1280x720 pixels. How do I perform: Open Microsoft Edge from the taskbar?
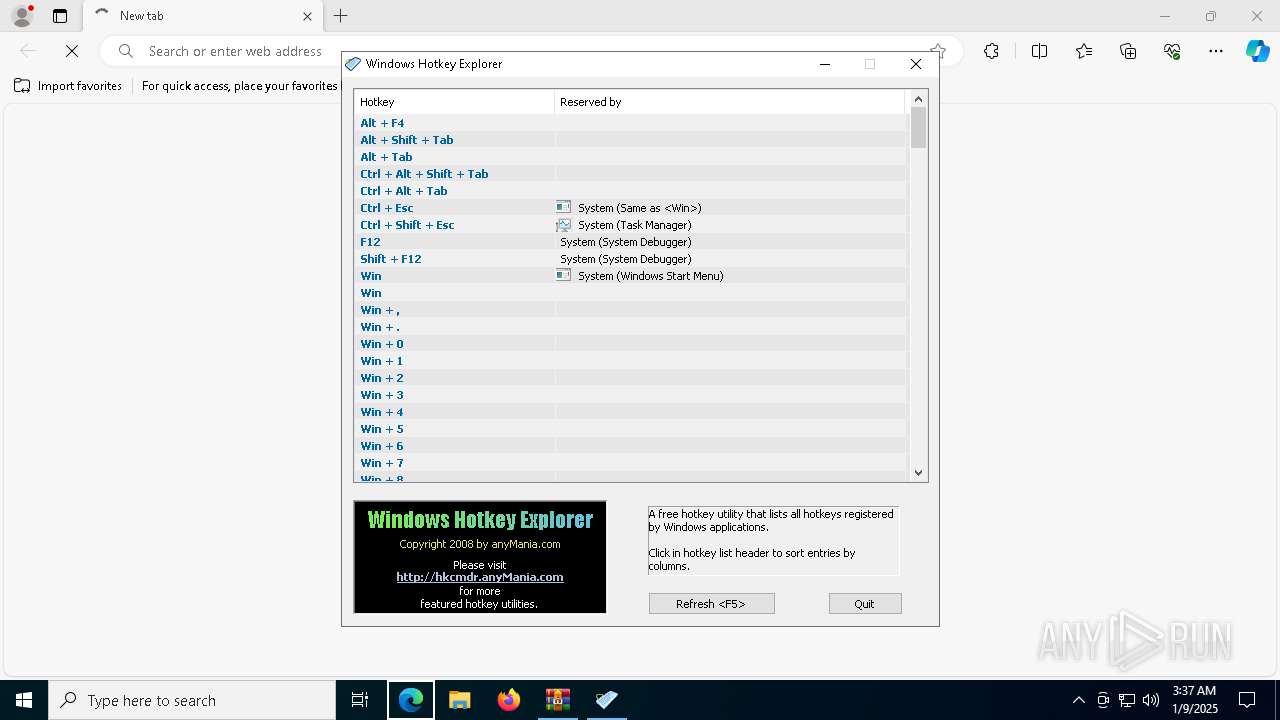[x=411, y=700]
